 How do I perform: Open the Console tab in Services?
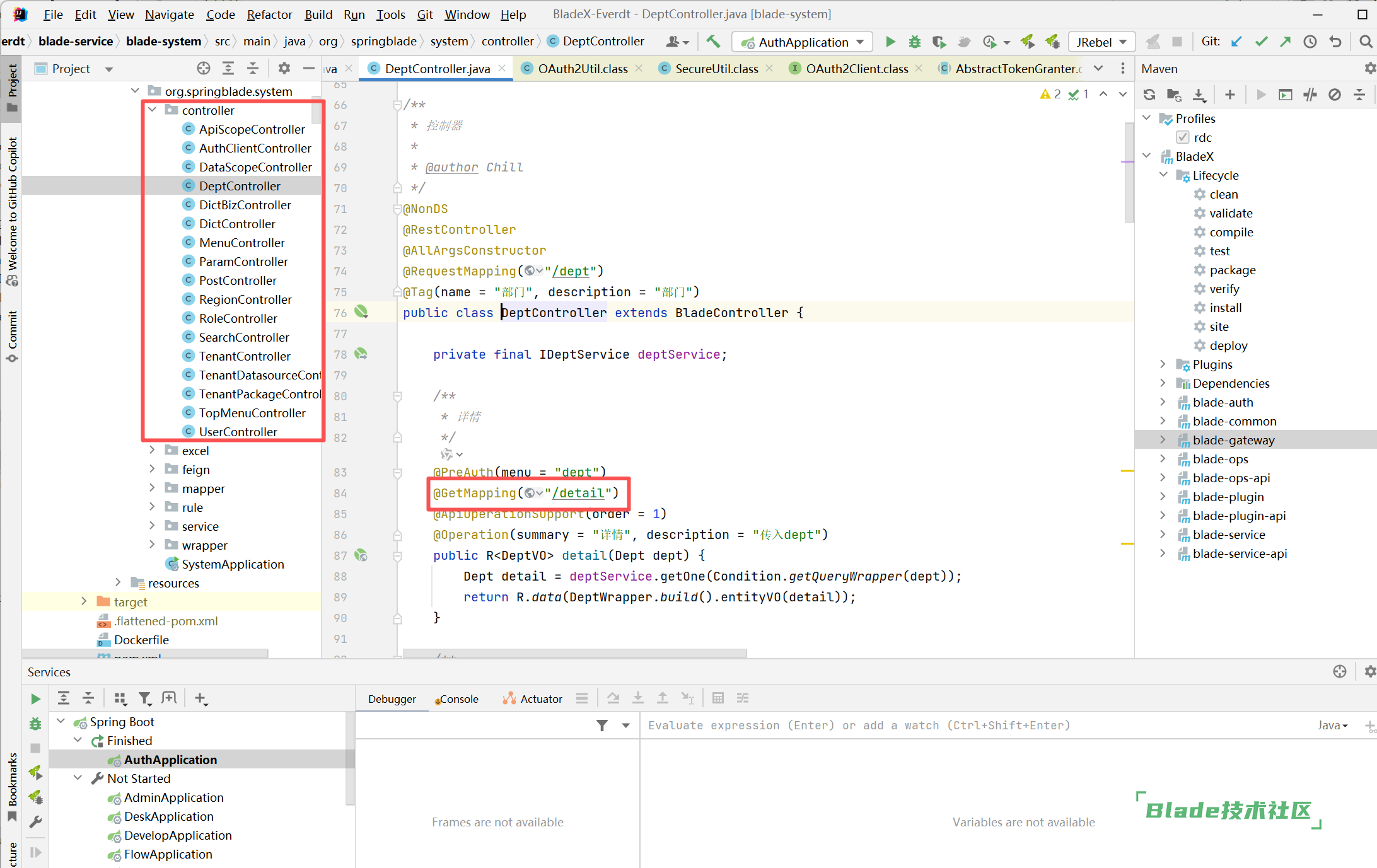point(457,698)
